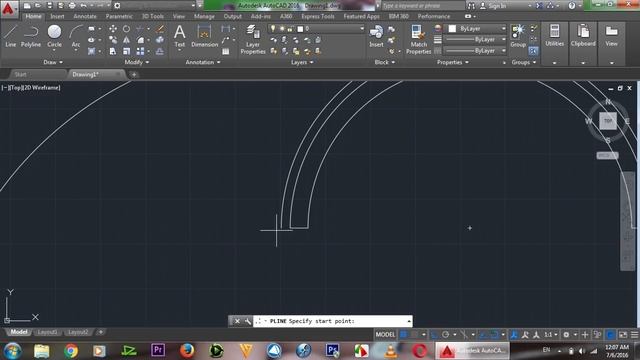Screen dimensions: 640x360
Task: Click the white layer color swatch
Action: pyautogui.click(x=300, y=29)
